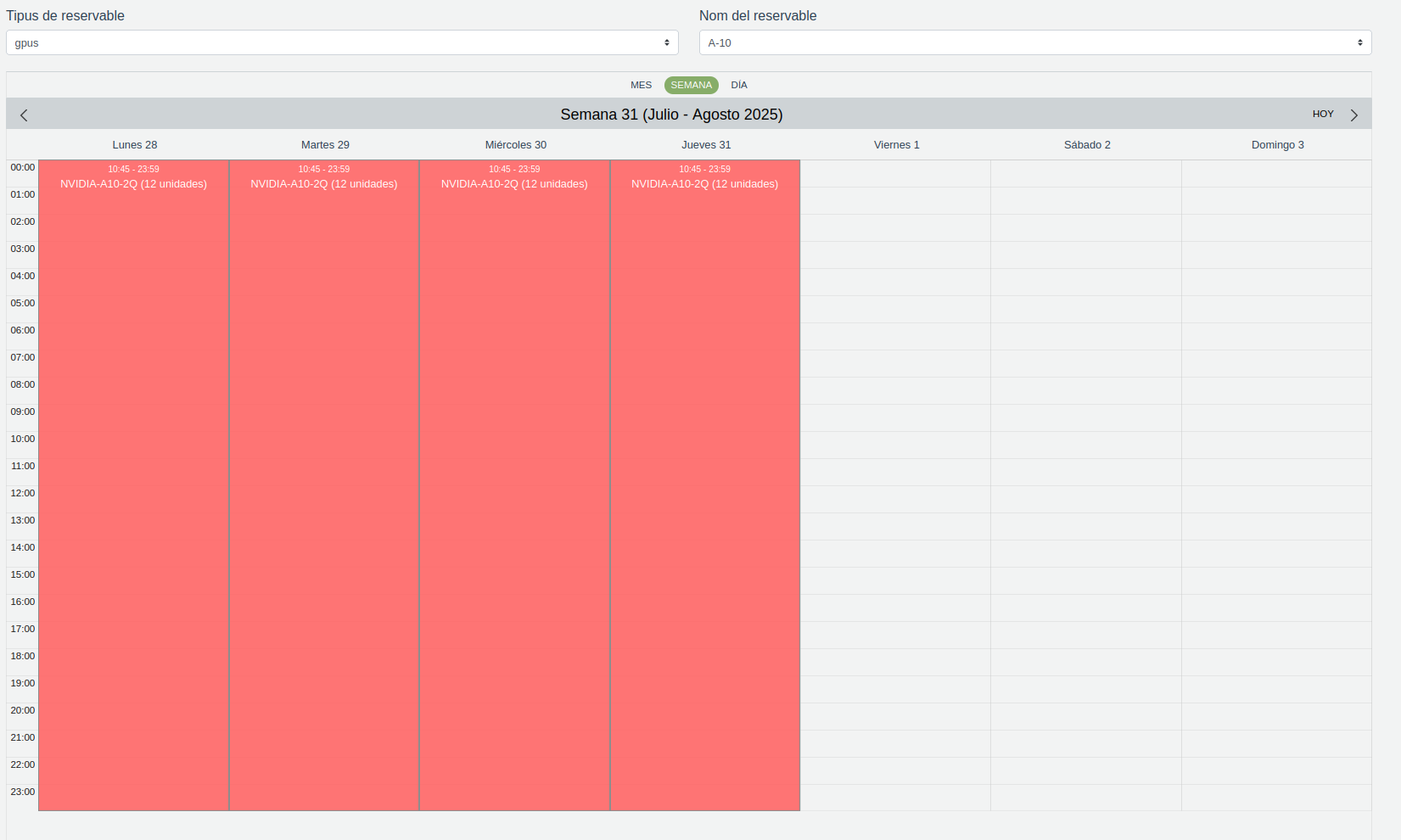This screenshot has width=1401, height=840.
Task: Open the Nom del reservable dropdown
Action: (x=1034, y=42)
